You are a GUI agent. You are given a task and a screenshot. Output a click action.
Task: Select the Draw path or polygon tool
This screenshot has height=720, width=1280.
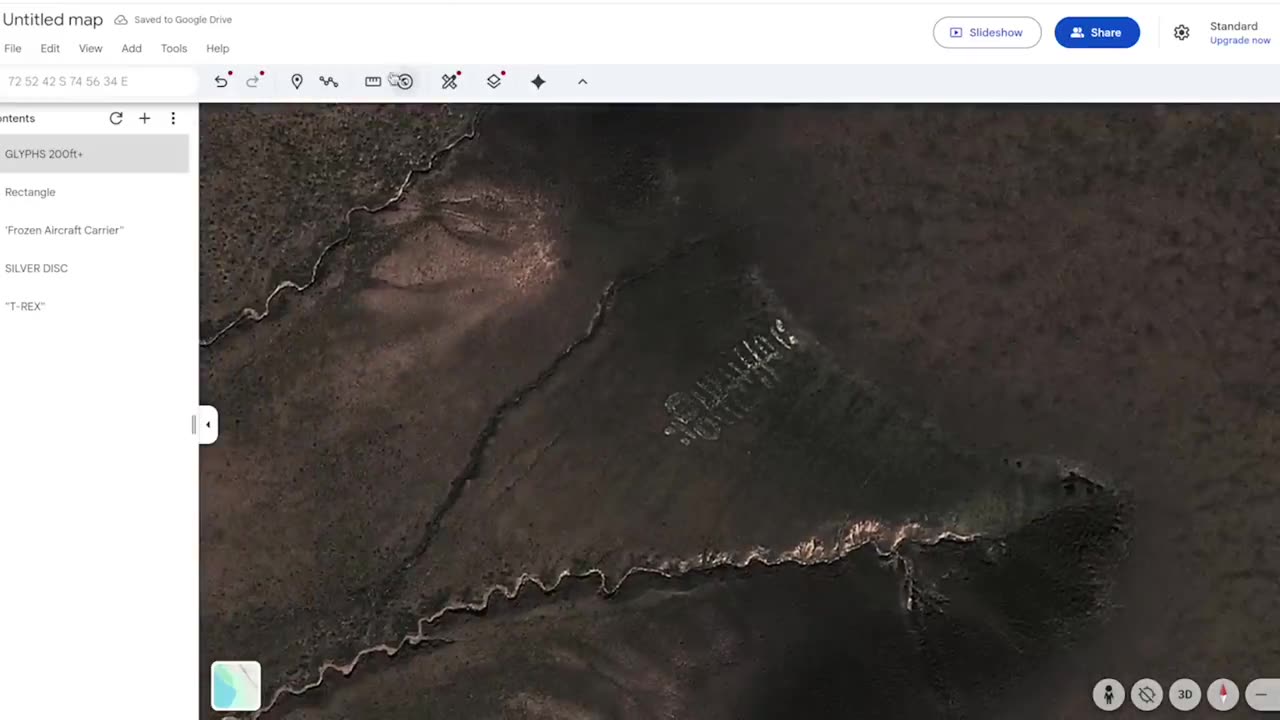(x=329, y=82)
